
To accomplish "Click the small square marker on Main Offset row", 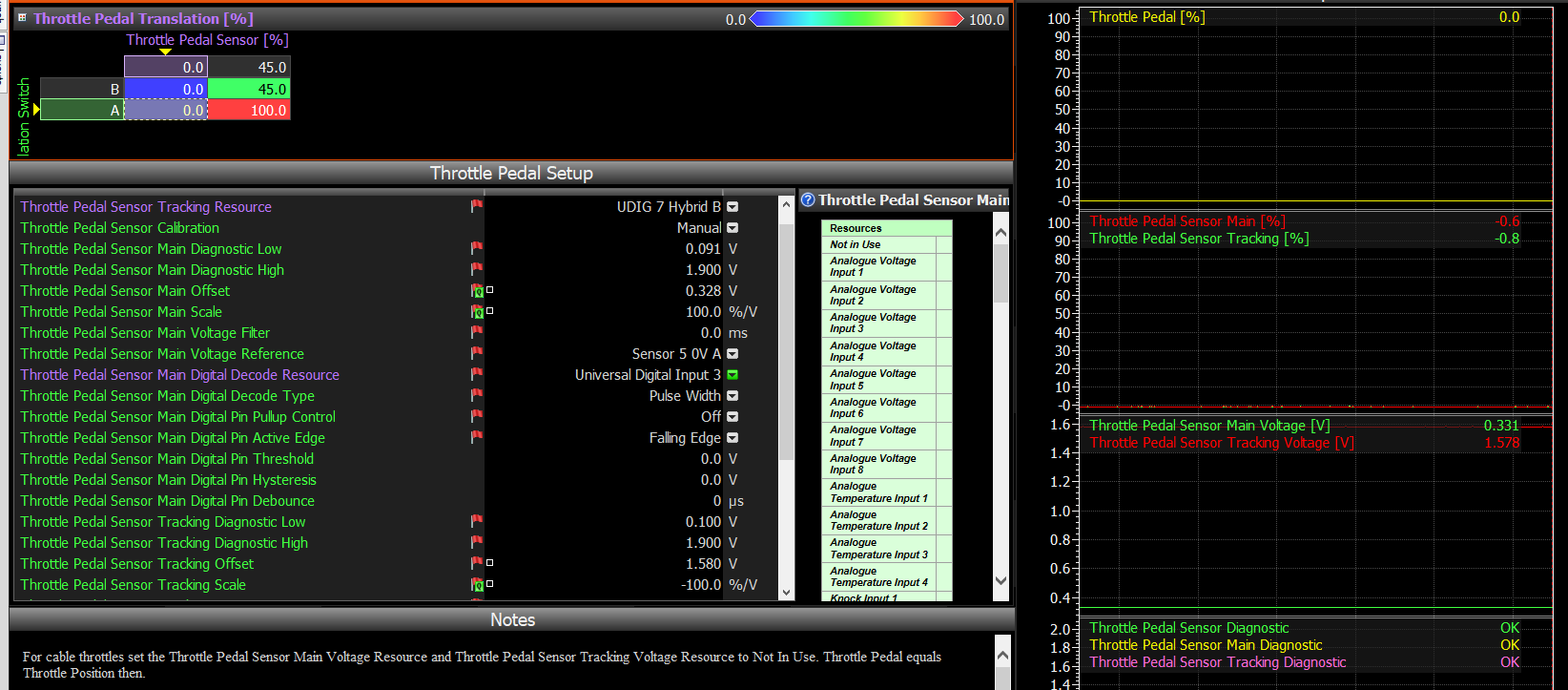I will tap(490, 289).
